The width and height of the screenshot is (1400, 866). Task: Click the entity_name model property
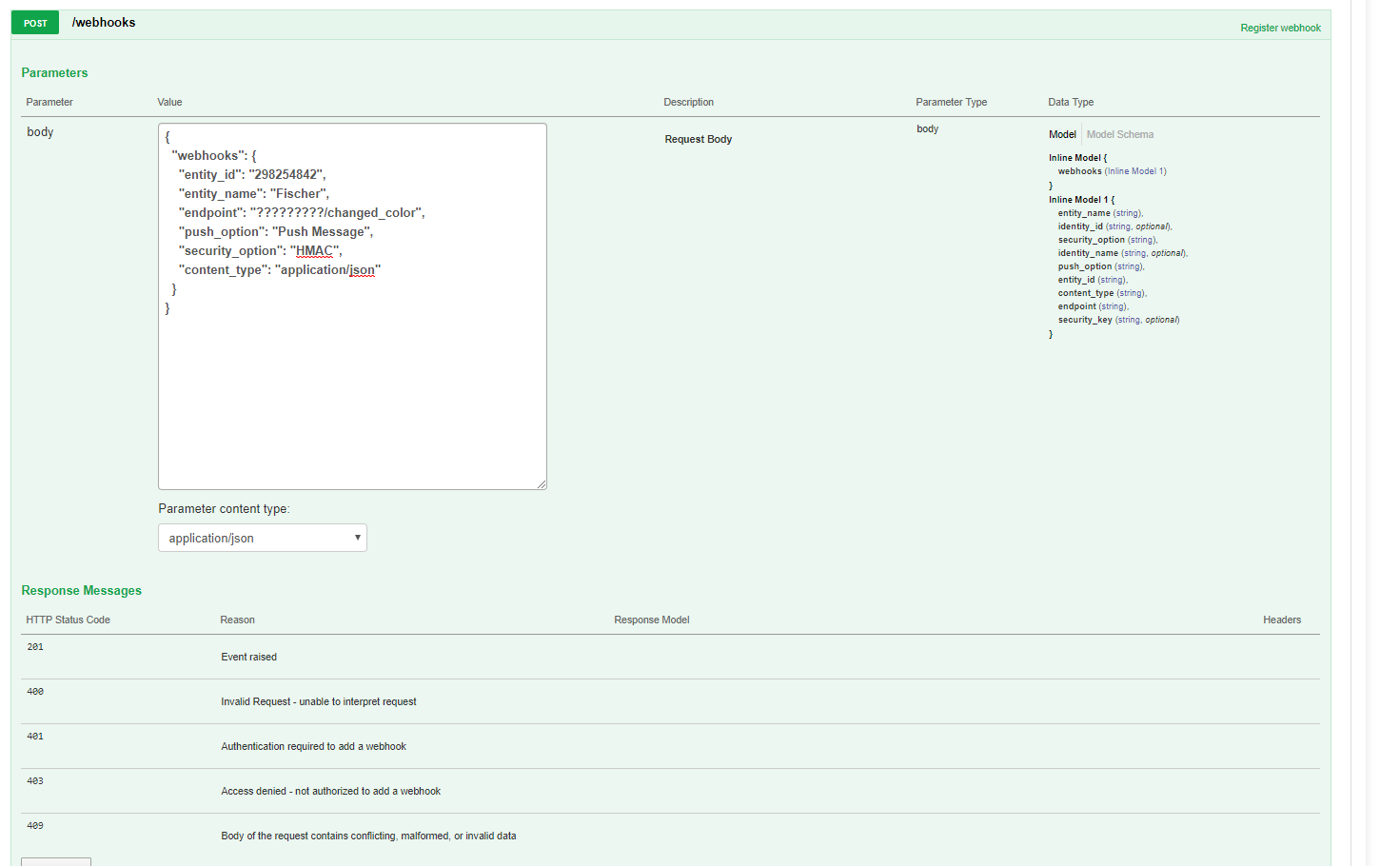1084,213
